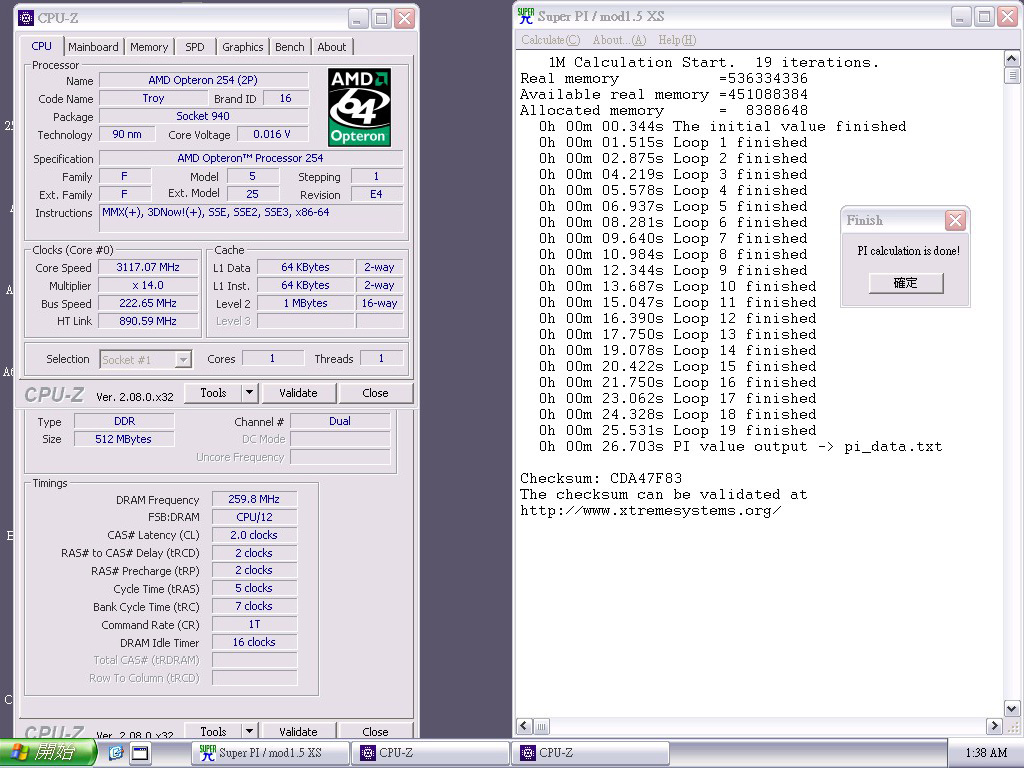The width and height of the screenshot is (1024, 768).
Task: Click the Tools button in front CPU-Z window
Action: coord(213,393)
